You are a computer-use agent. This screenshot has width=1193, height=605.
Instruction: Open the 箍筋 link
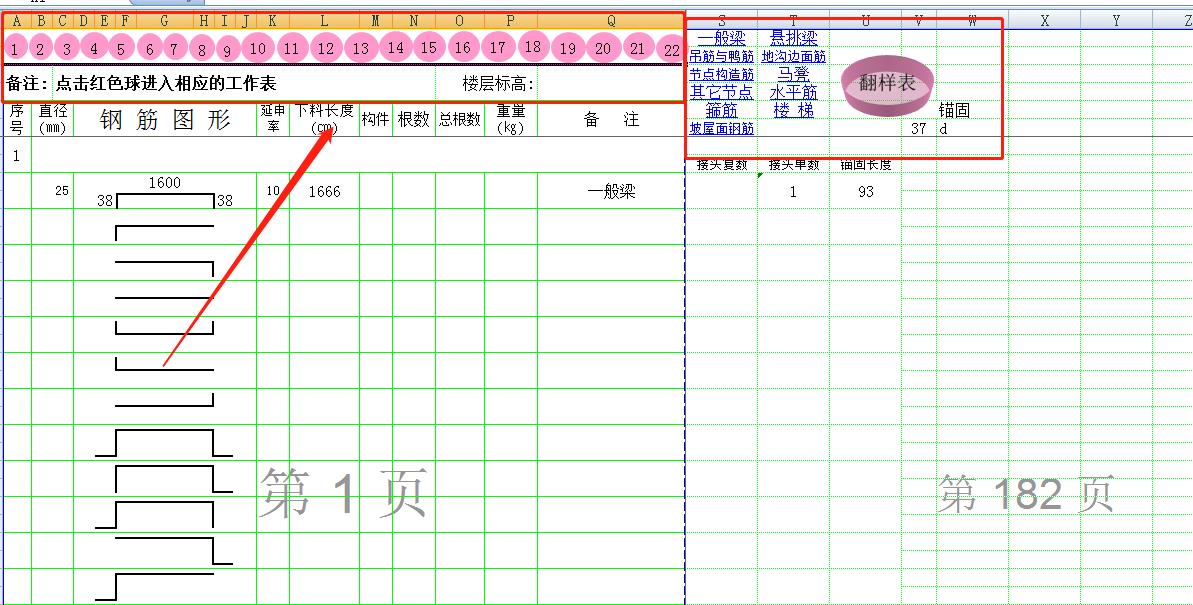pos(721,110)
